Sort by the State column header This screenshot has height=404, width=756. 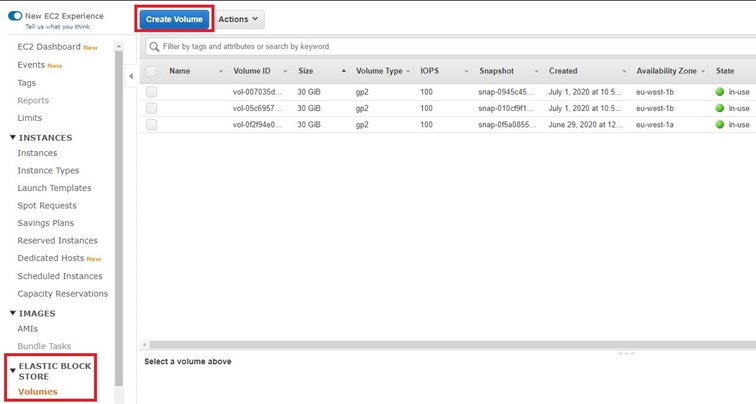point(725,71)
